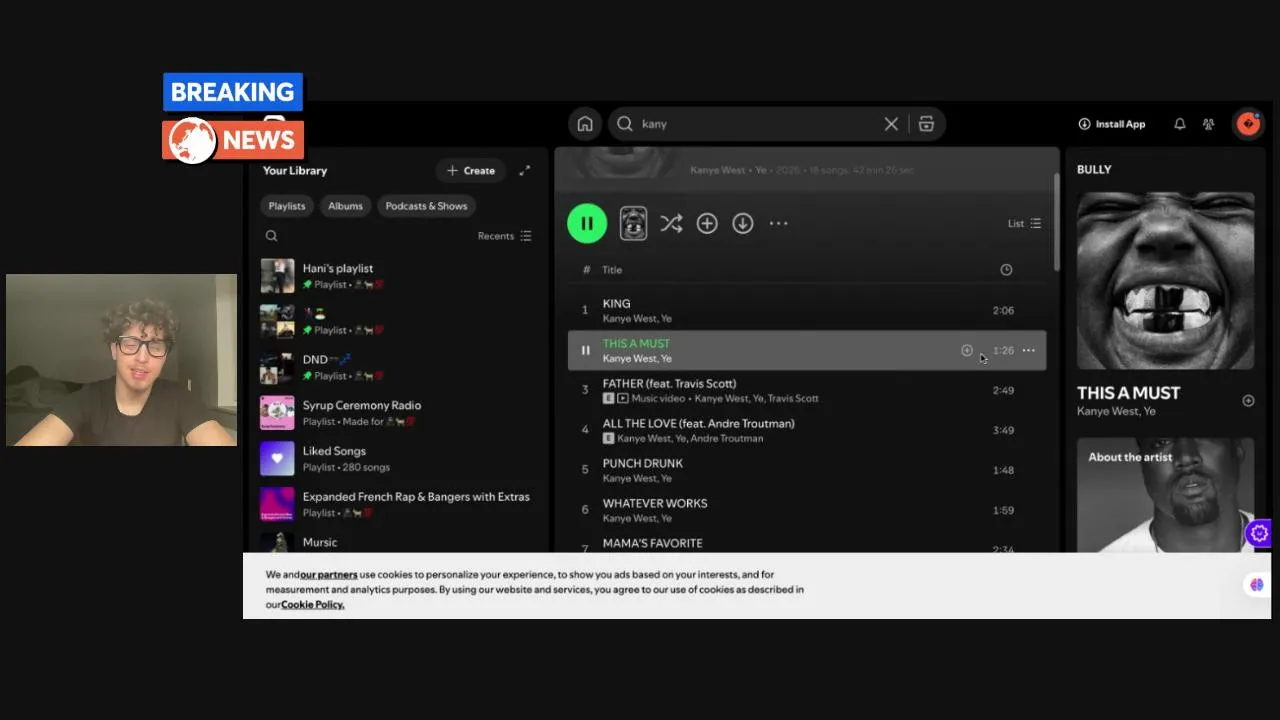Pause the THIS A MUST track row

pos(585,350)
